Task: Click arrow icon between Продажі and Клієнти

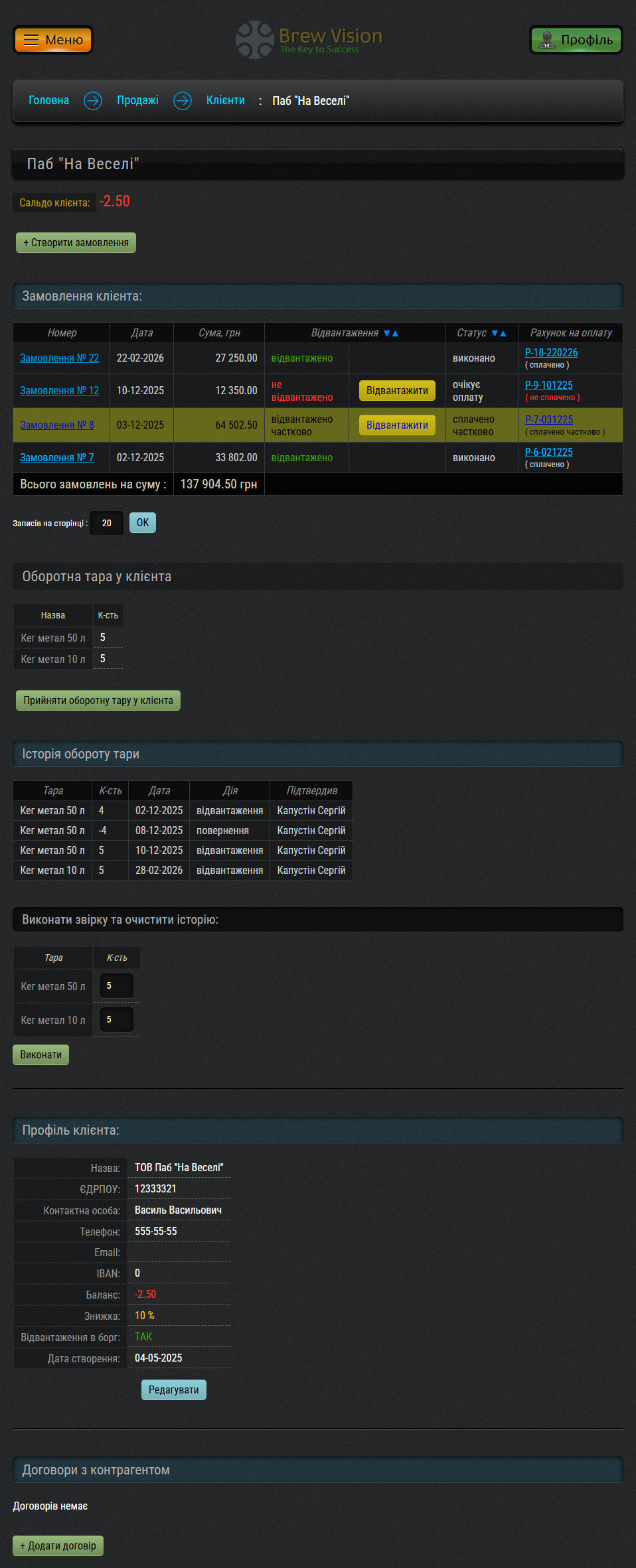Action: pos(183,101)
